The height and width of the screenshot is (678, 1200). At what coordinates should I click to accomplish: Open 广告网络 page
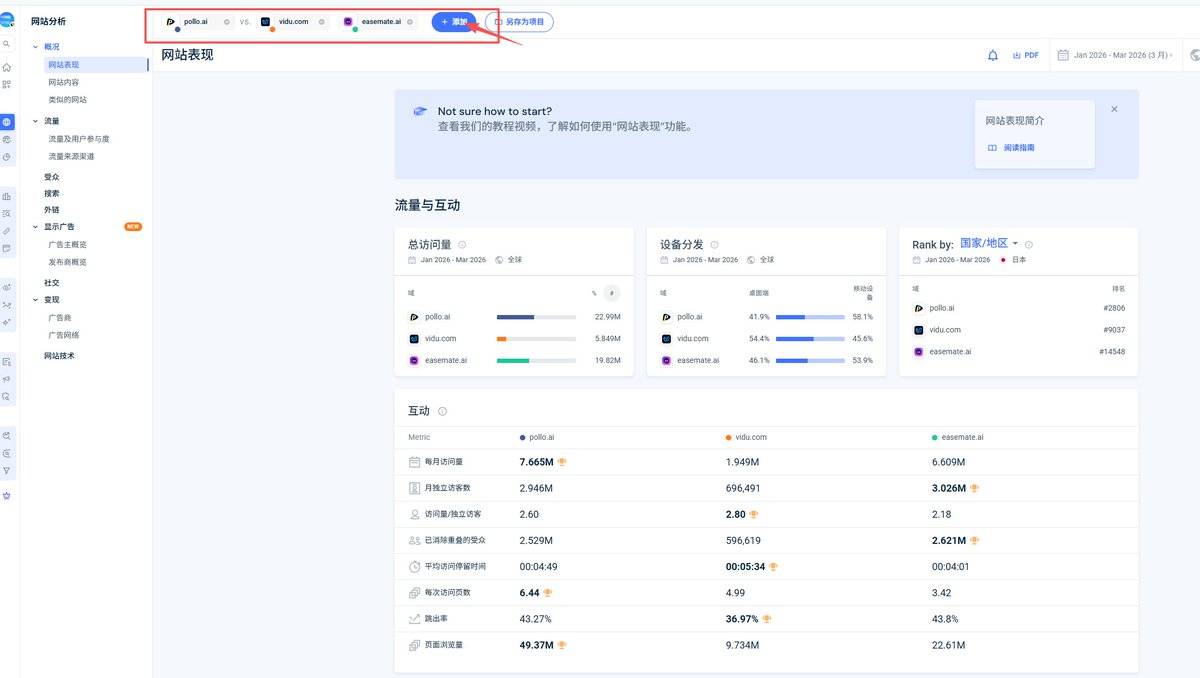64,335
